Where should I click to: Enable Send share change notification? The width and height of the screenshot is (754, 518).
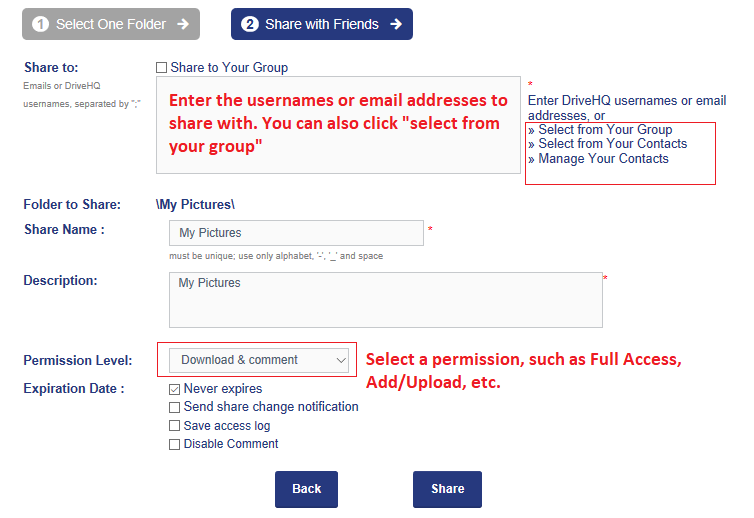(175, 407)
